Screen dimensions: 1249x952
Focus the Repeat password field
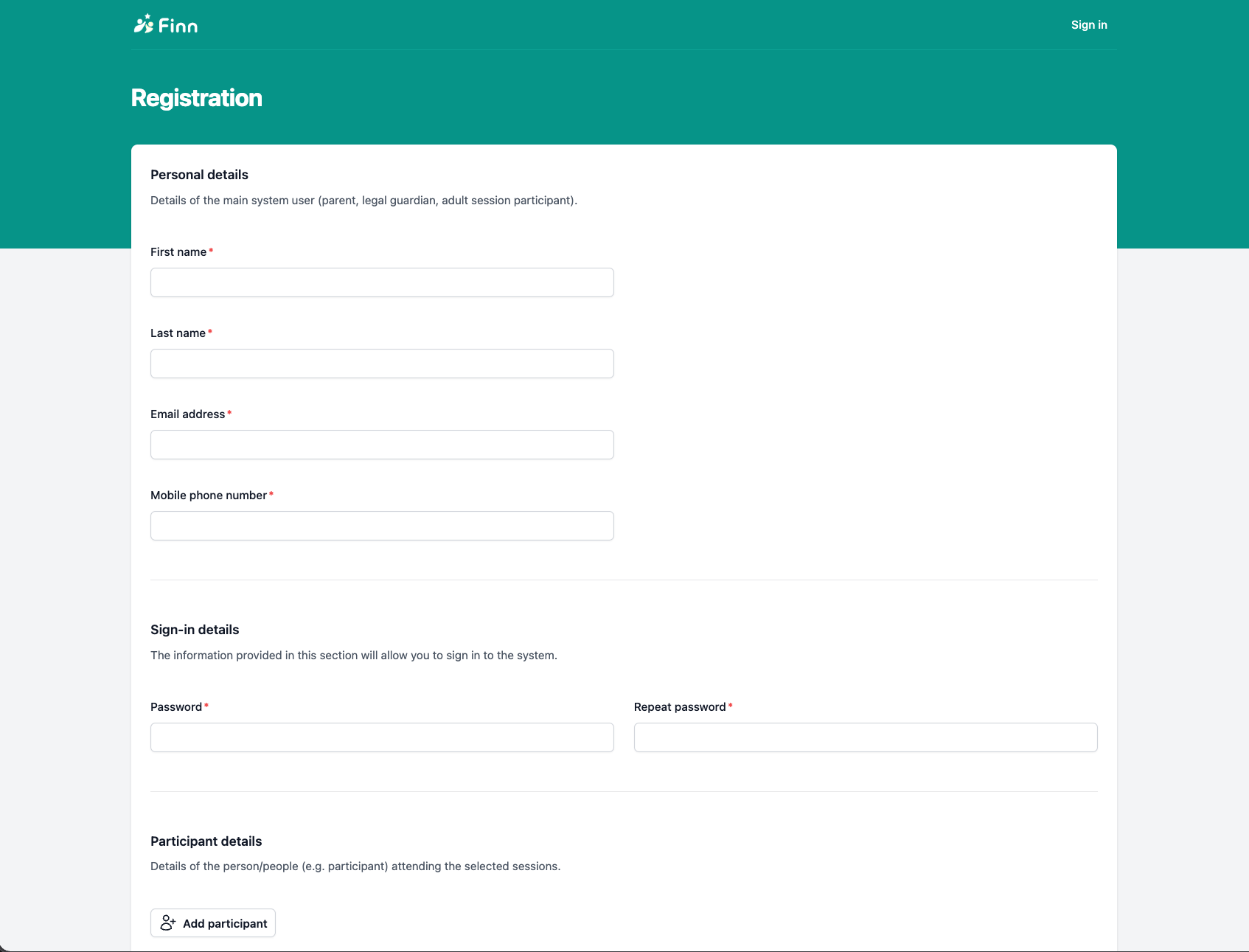point(866,737)
